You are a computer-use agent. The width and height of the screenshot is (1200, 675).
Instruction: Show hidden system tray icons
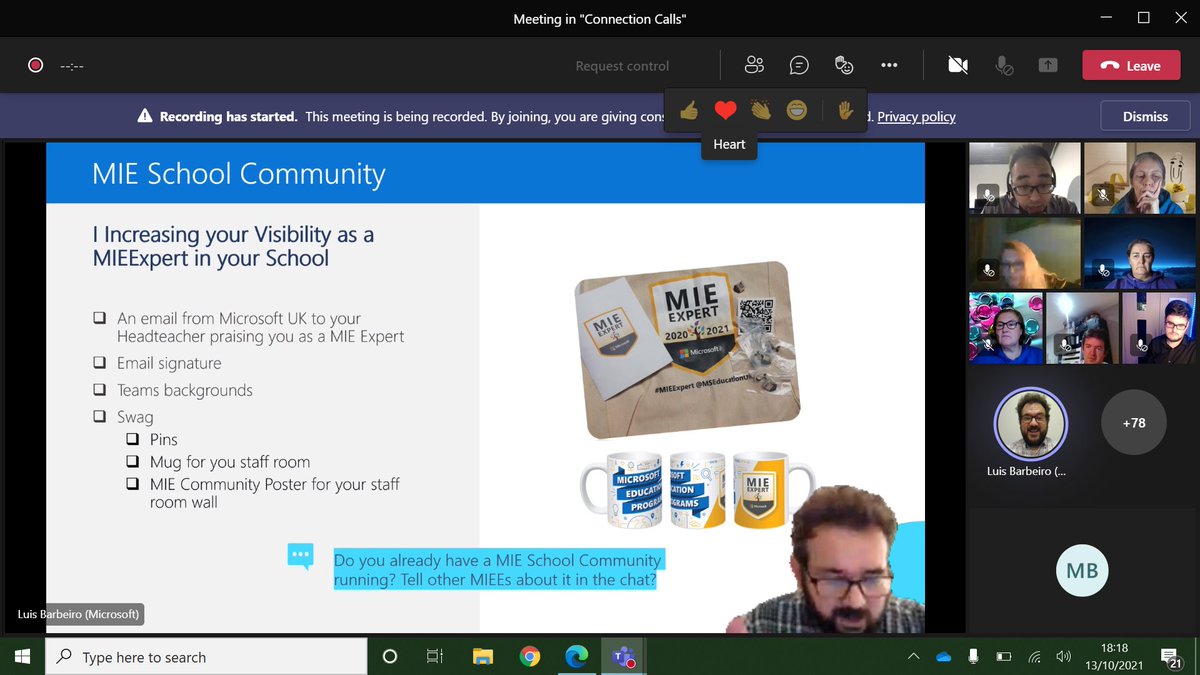[913, 657]
